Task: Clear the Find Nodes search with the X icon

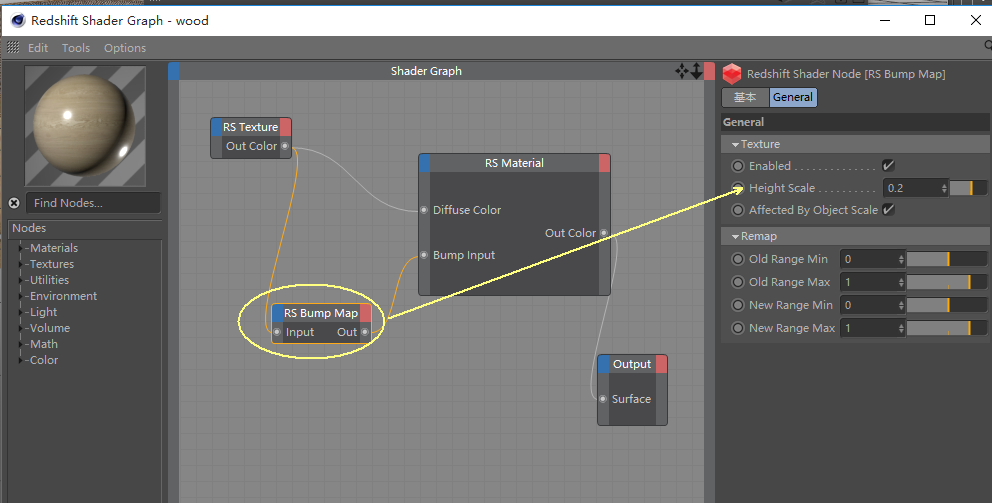Action: tap(14, 203)
